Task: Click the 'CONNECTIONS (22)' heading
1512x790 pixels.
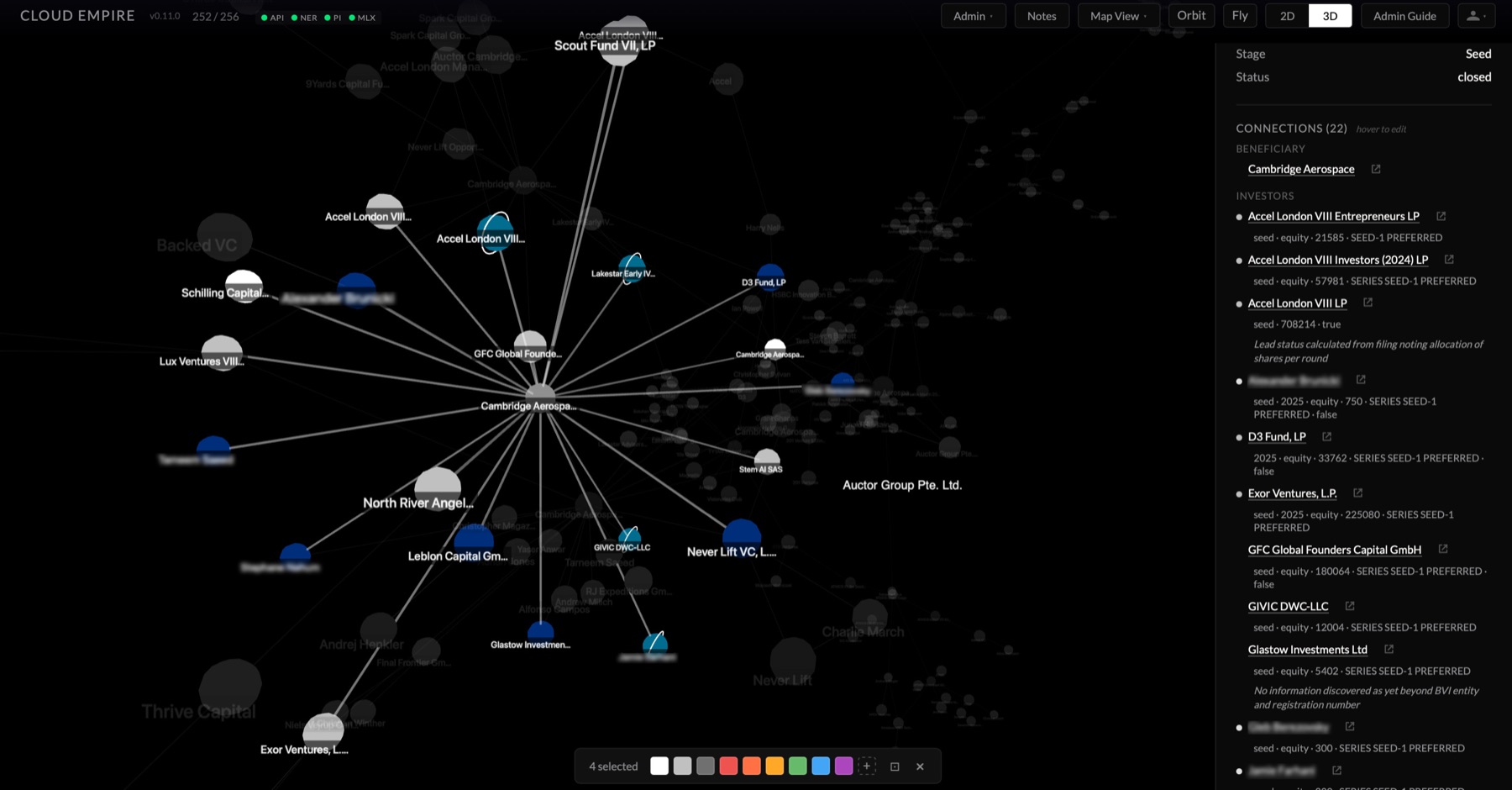Action: pyautogui.click(x=1291, y=129)
